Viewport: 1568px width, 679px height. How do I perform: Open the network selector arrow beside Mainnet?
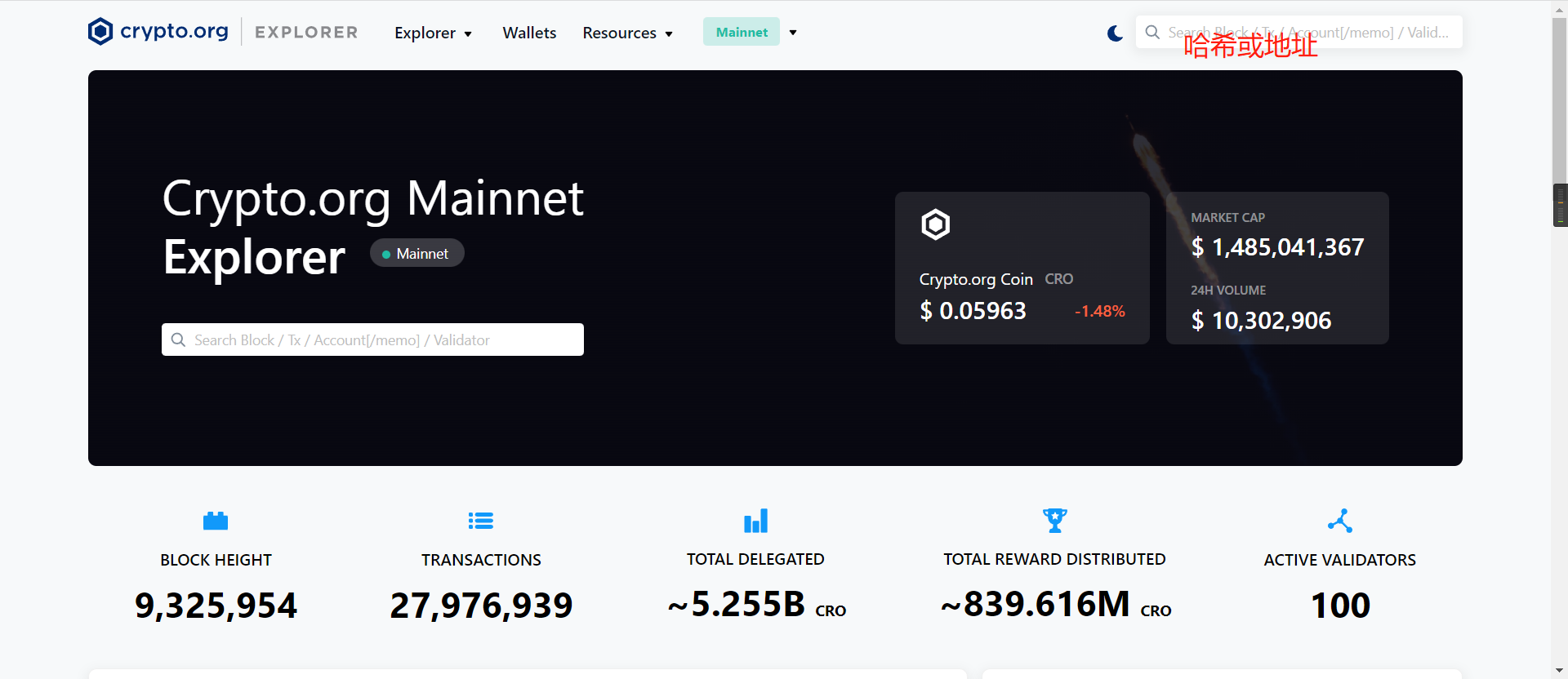coord(793,33)
